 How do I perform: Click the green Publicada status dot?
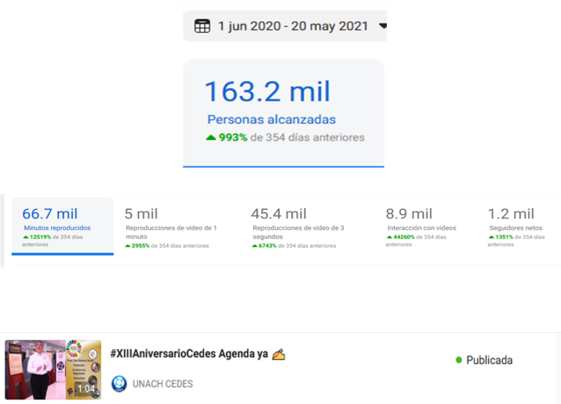click(459, 360)
